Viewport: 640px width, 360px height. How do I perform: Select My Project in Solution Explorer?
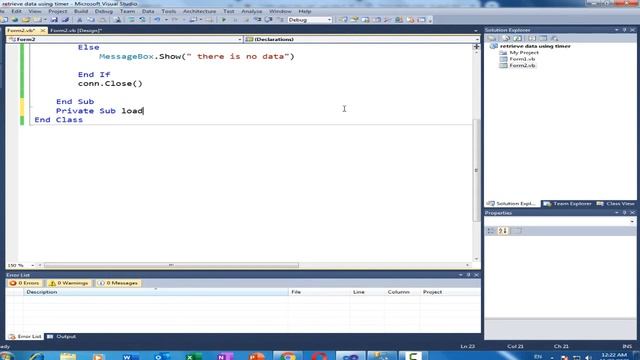click(524, 52)
